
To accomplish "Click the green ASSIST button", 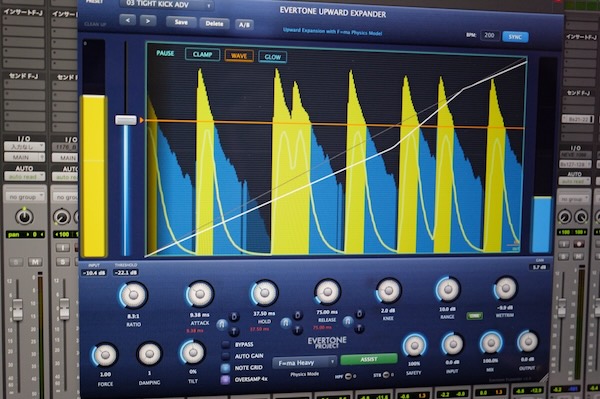I will [x=368, y=359].
